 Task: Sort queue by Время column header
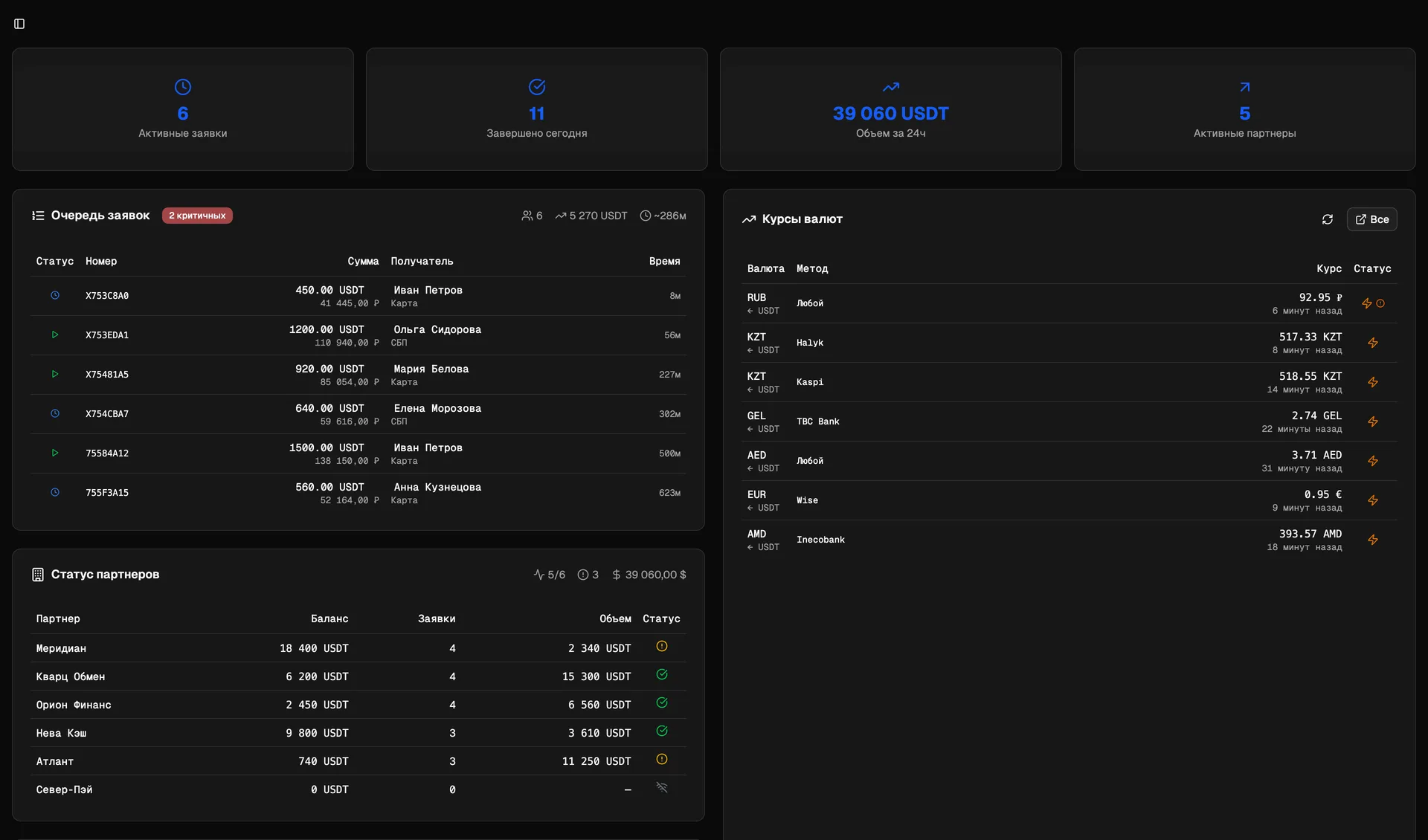click(x=664, y=261)
